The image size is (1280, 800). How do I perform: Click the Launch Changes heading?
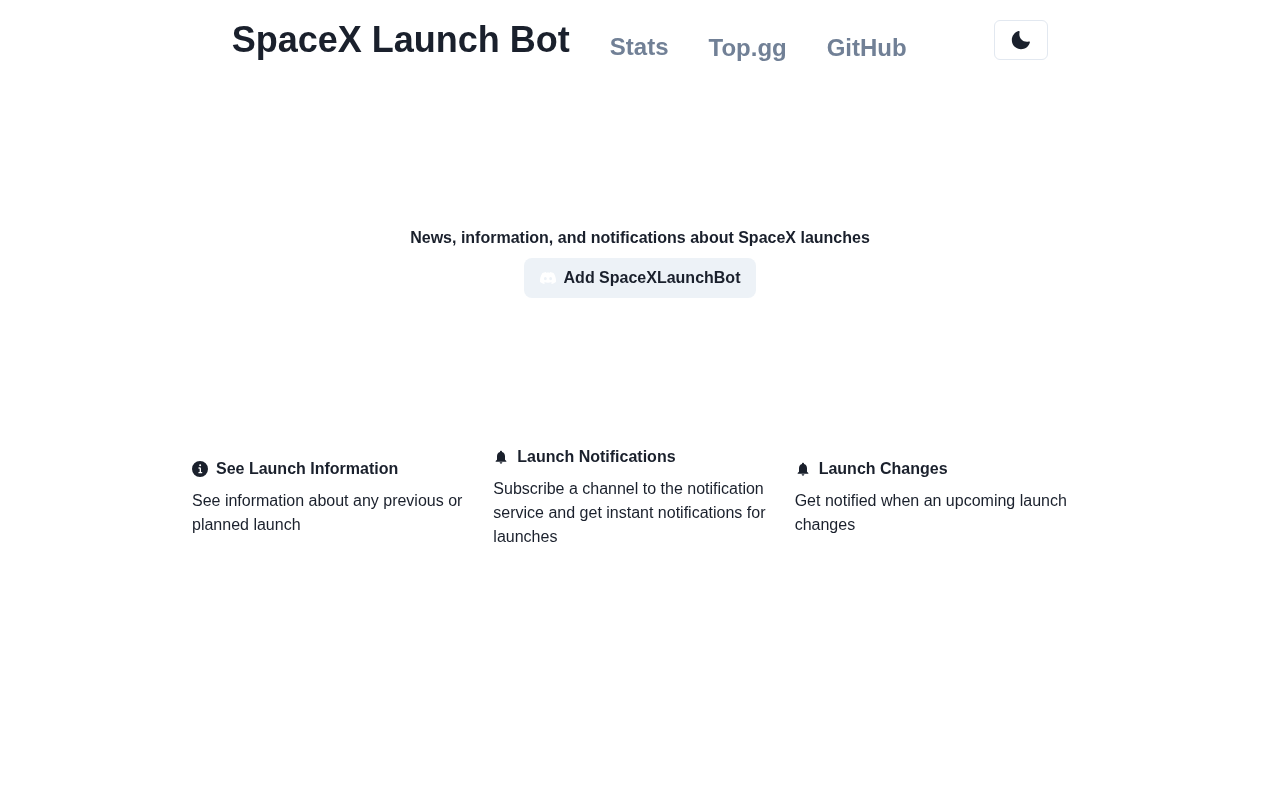[883, 469]
